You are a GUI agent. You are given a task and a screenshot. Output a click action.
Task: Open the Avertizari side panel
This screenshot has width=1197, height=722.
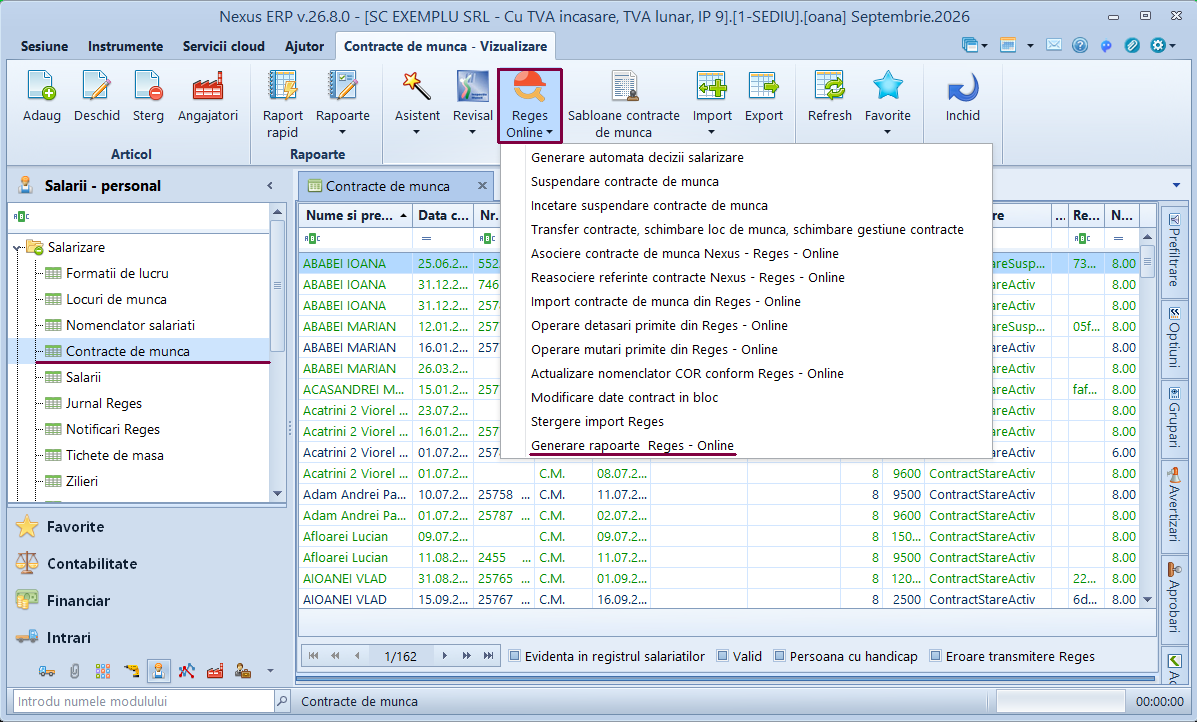click(1173, 505)
